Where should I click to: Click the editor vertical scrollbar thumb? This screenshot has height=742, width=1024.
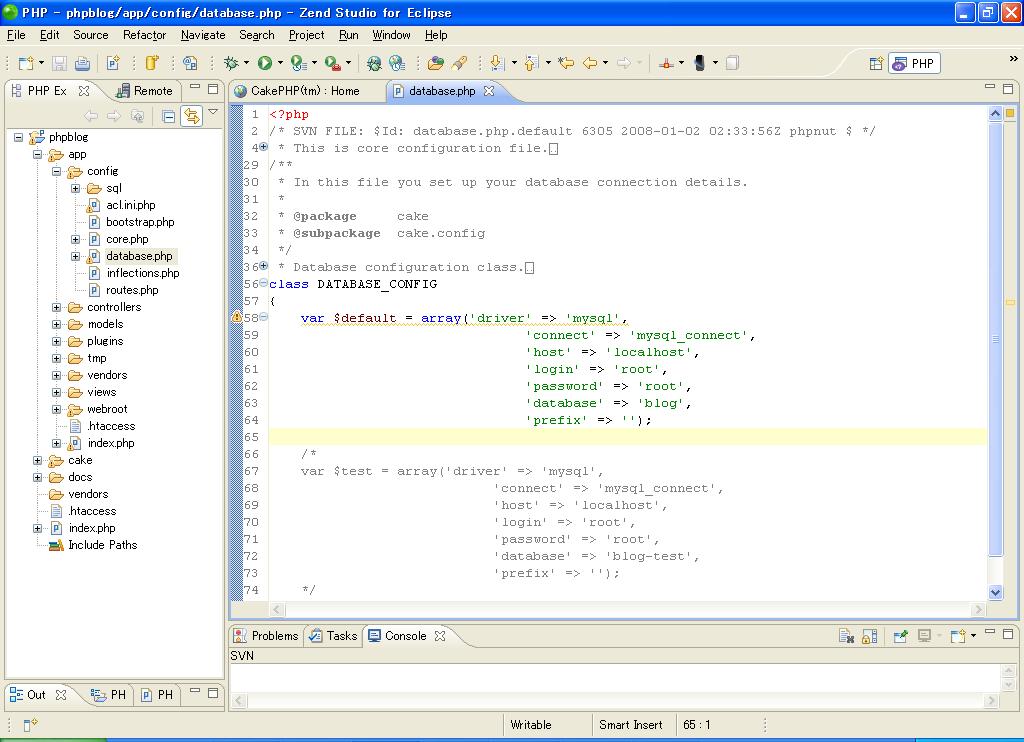(995, 340)
